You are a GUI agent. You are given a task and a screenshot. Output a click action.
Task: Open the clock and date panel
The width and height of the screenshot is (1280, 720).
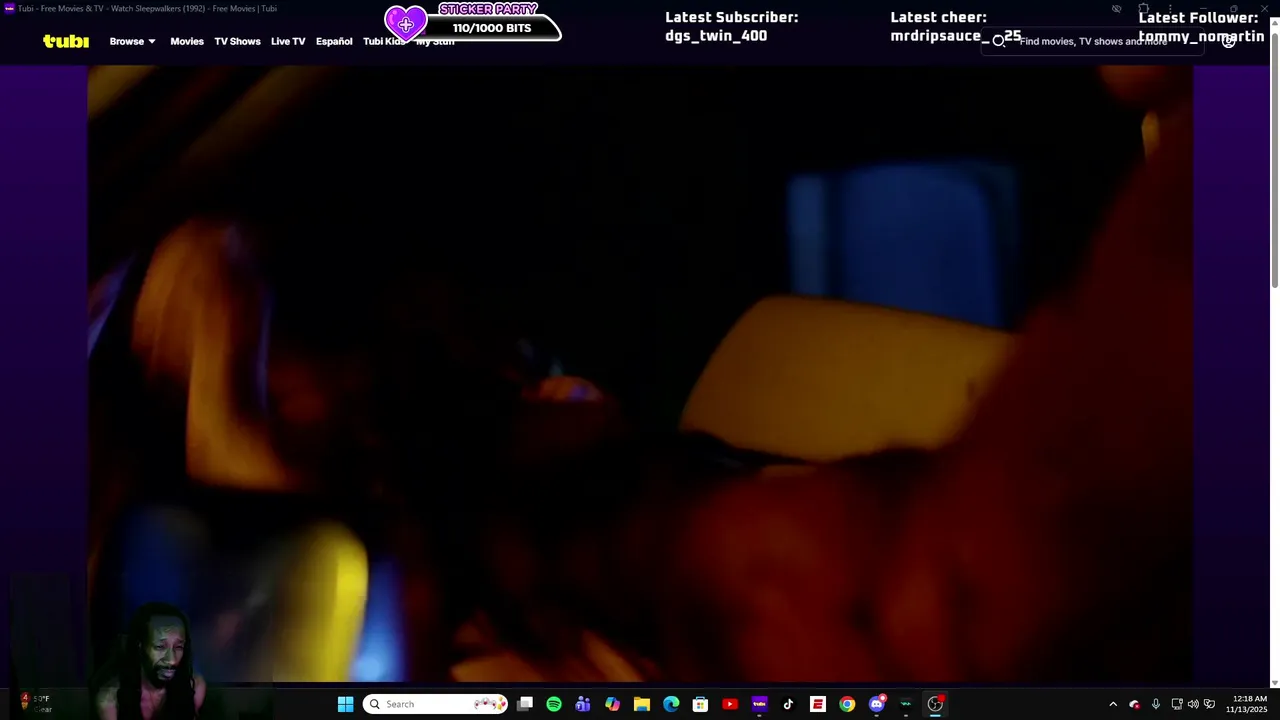click(x=1250, y=704)
